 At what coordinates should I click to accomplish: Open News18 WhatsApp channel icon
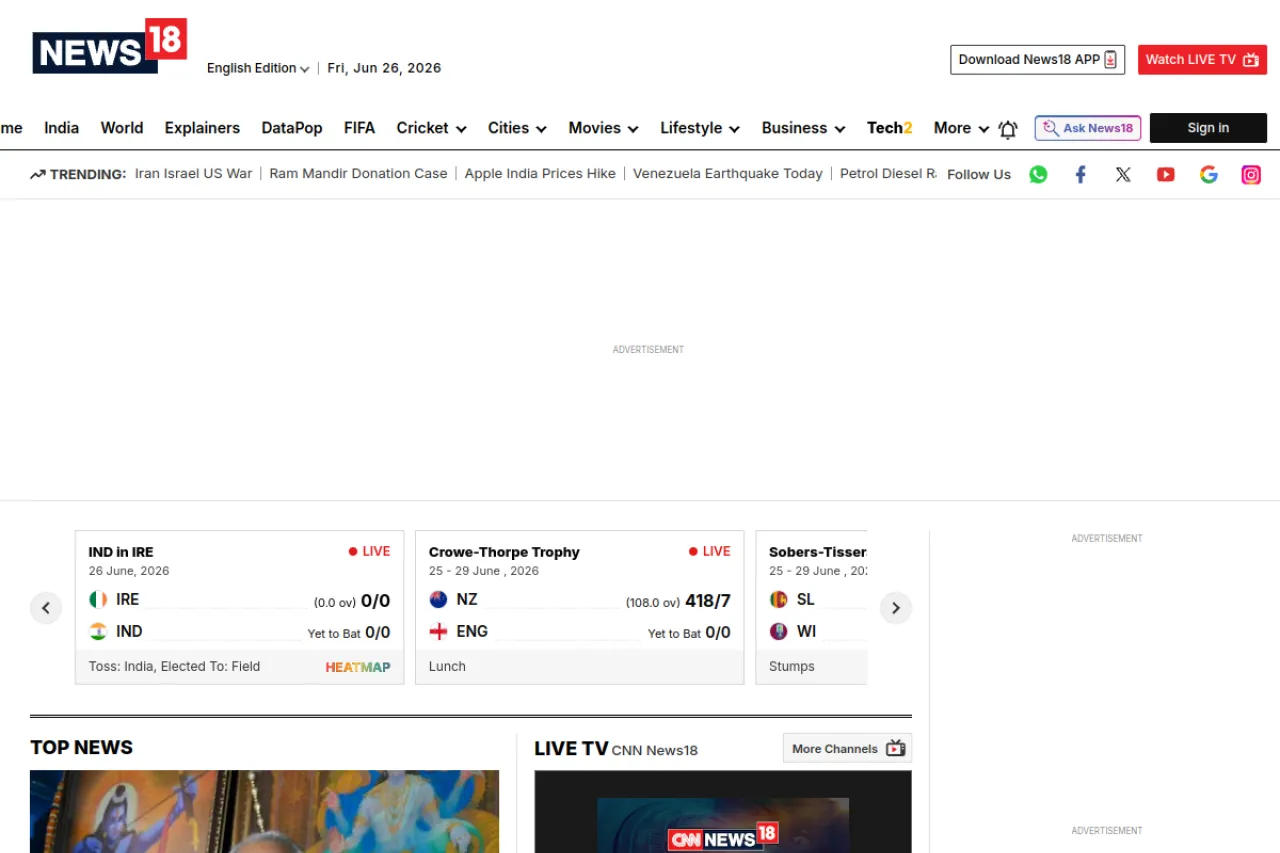1039,174
